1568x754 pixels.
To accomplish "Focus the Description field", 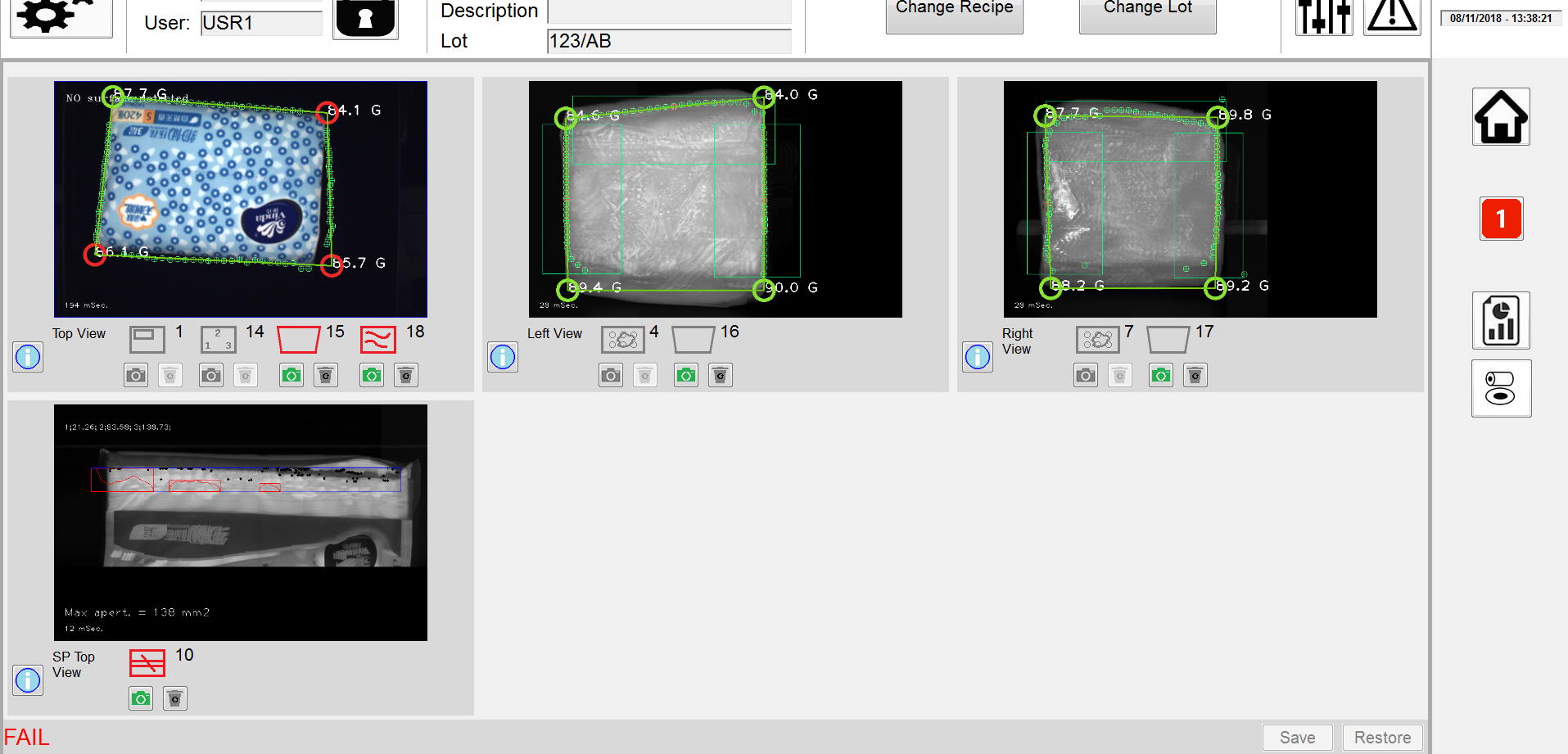I will (x=669, y=11).
